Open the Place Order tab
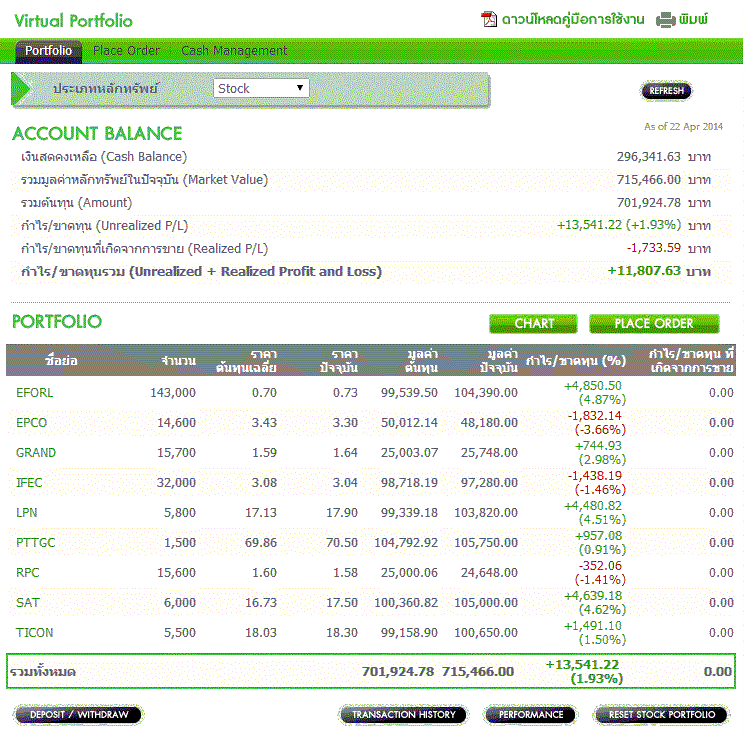The image size is (746, 737). pos(126,50)
